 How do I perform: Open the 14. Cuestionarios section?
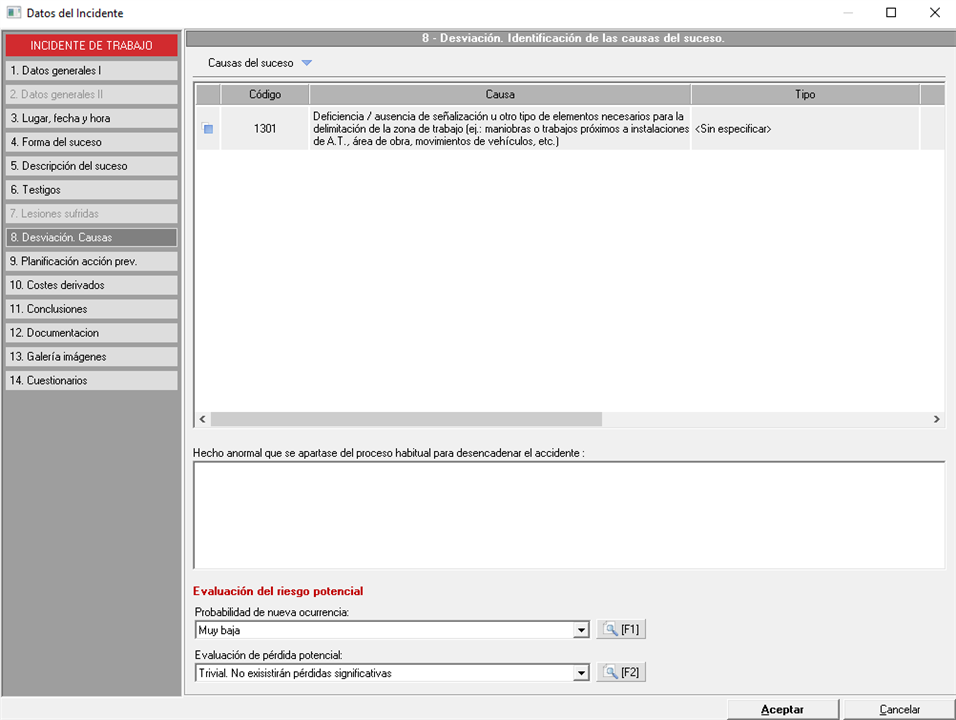coord(91,381)
